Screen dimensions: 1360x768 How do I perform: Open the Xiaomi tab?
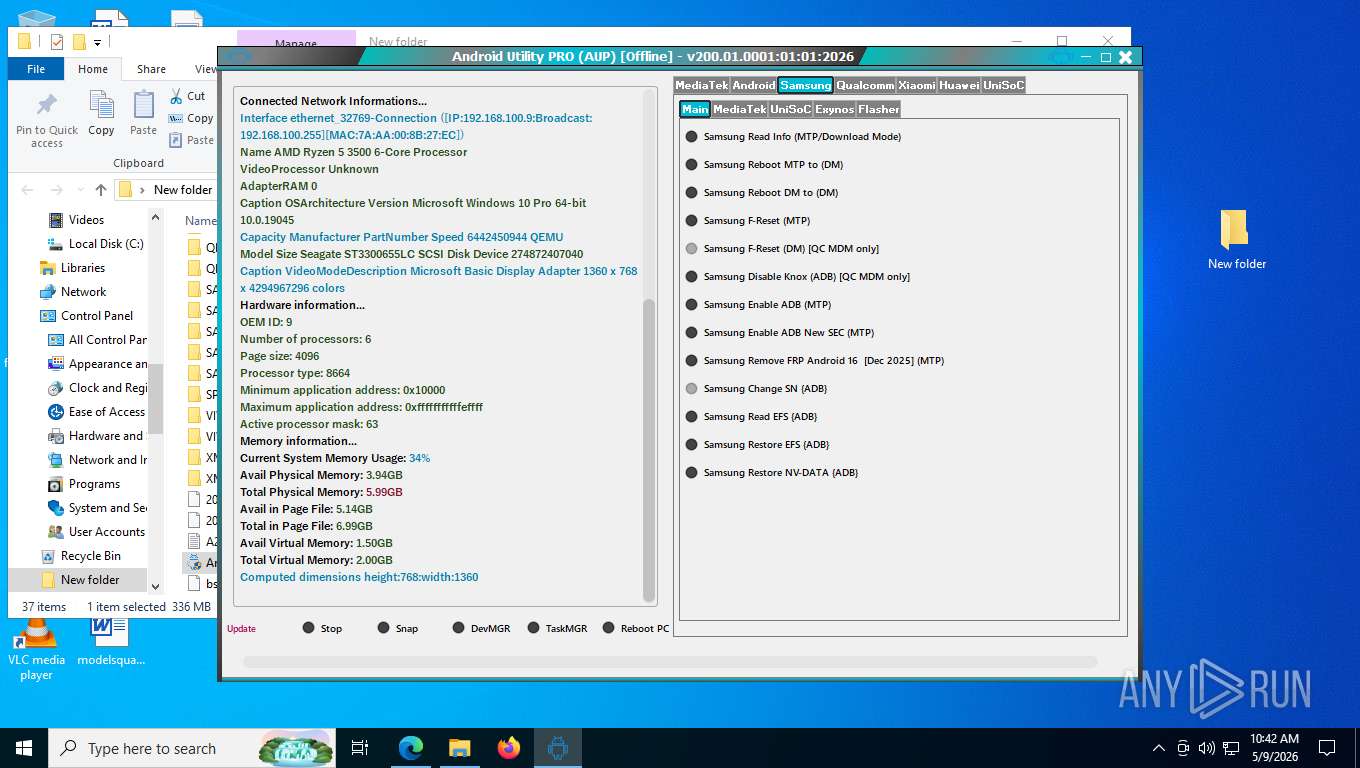(x=916, y=85)
